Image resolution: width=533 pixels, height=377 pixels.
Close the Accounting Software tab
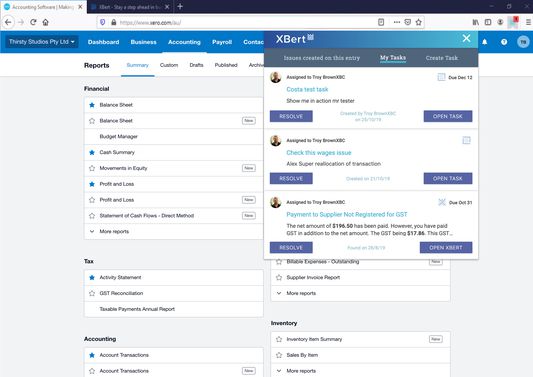pyautogui.click(x=80, y=7)
